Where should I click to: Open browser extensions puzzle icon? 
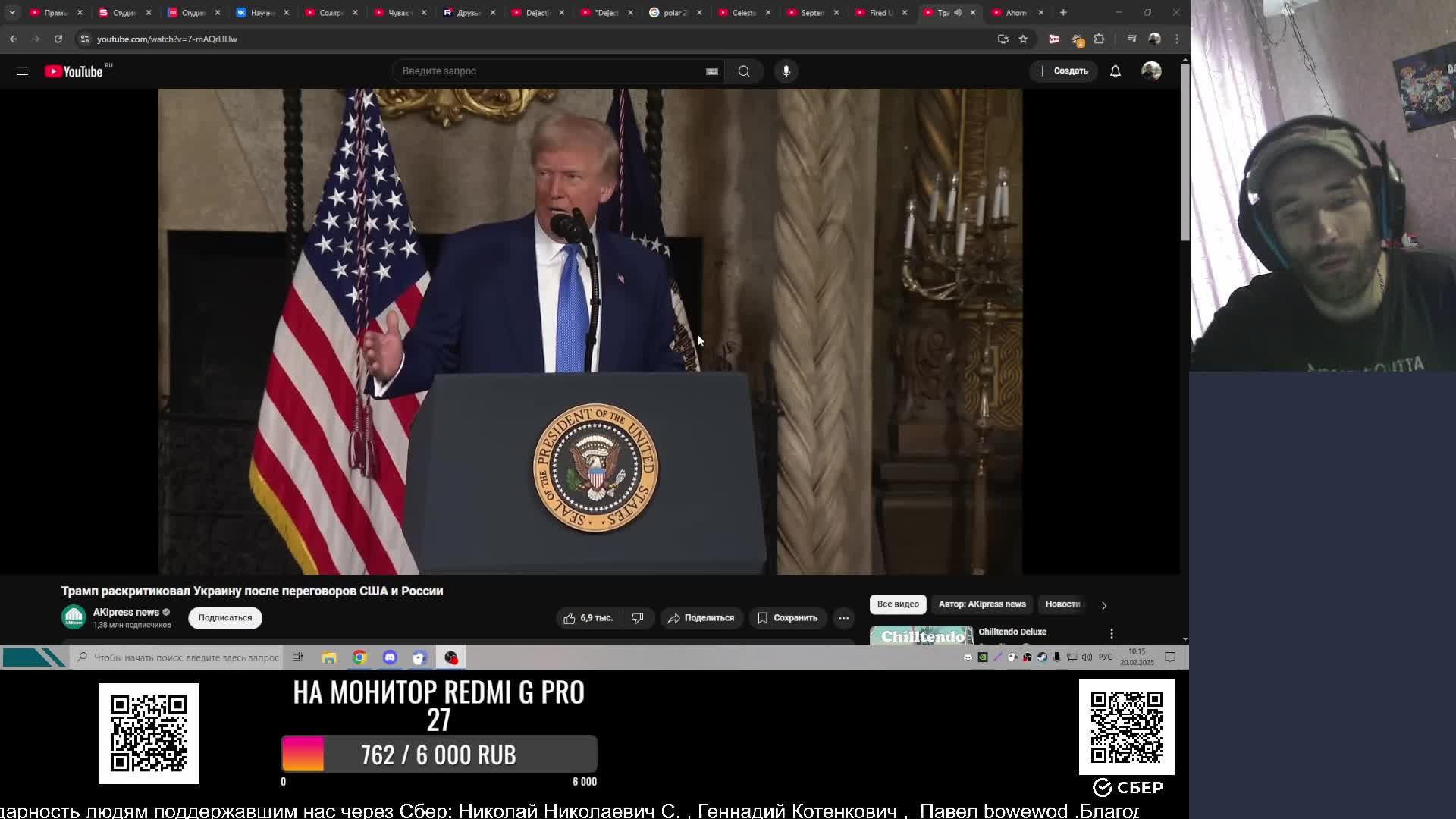point(1099,39)
